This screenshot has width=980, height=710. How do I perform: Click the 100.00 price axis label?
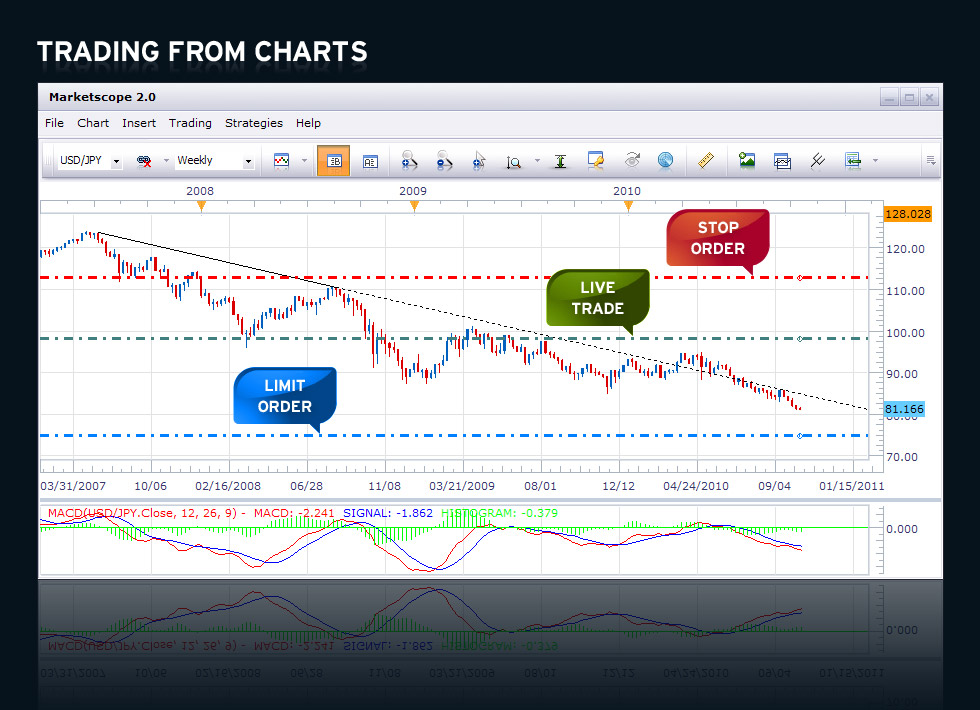(906, 333)
